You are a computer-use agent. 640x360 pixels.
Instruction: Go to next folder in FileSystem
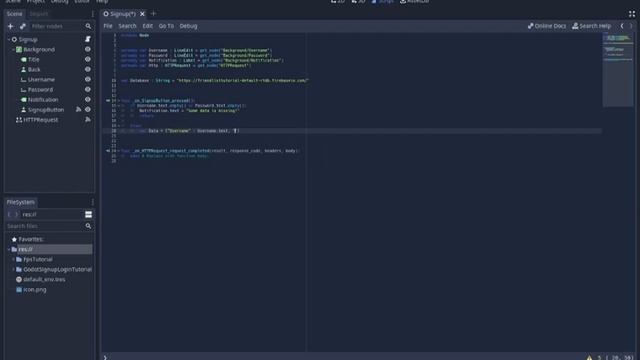pyautogui.click(x=17, y=214)
